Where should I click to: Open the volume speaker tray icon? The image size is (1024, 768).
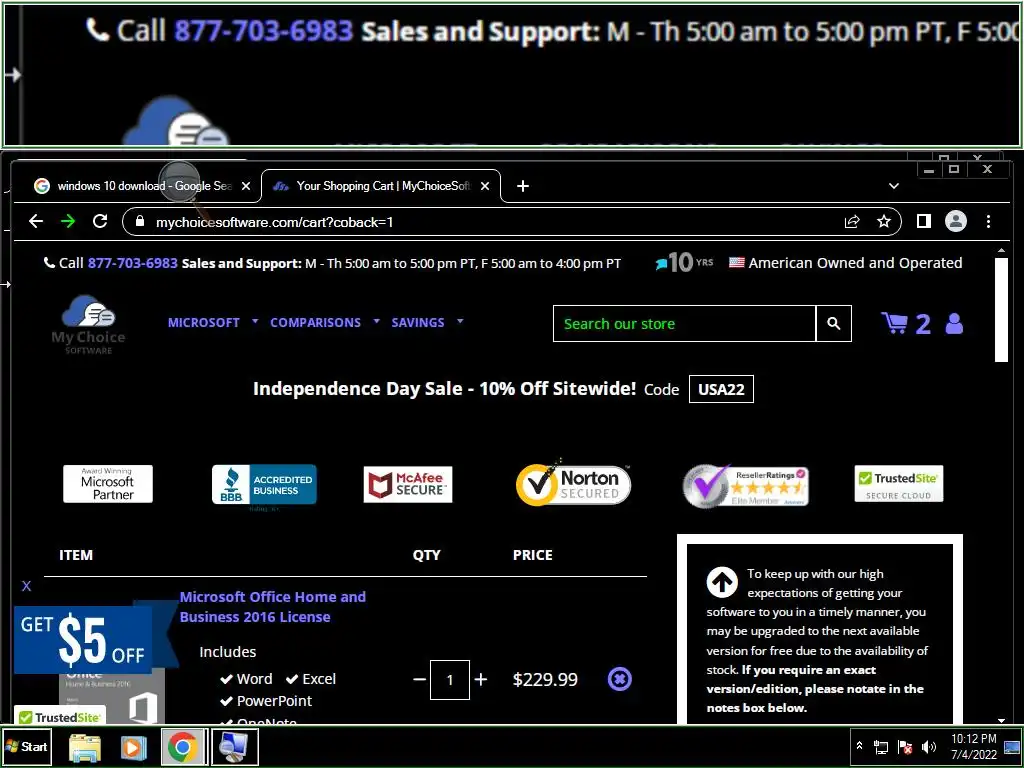coord(929,747)
